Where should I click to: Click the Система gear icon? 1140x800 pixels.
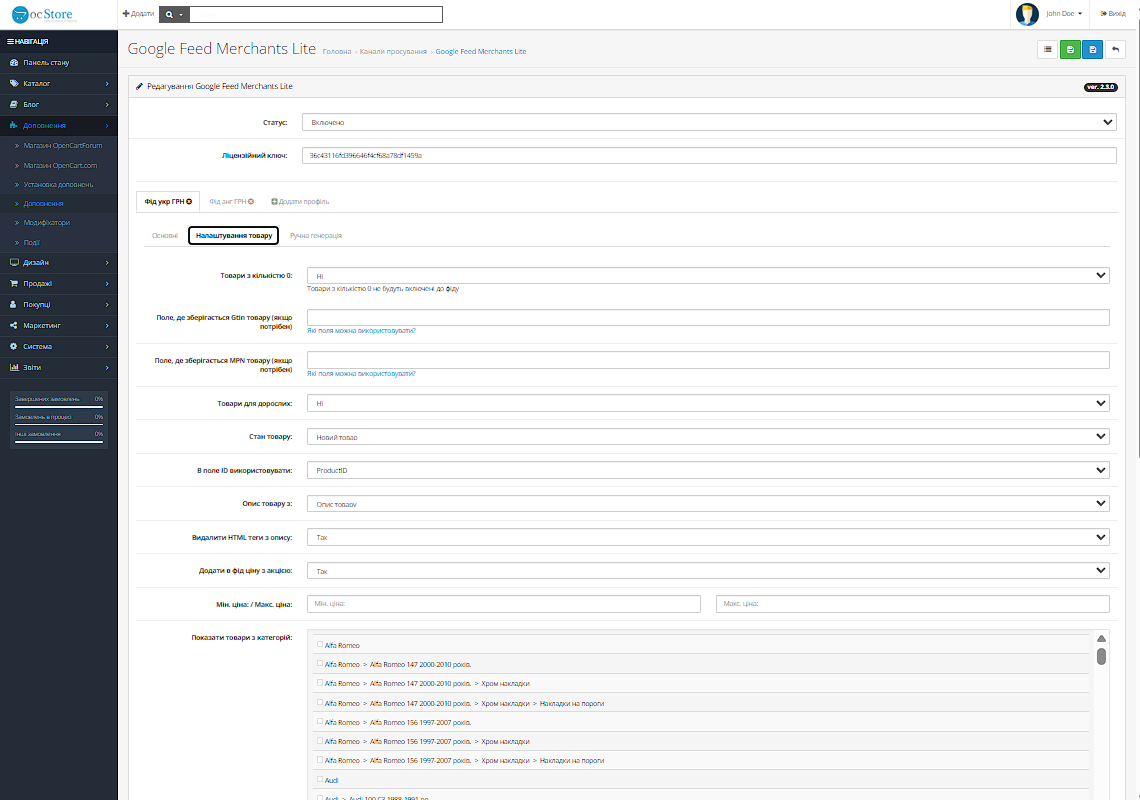click(x=13, y=346)
